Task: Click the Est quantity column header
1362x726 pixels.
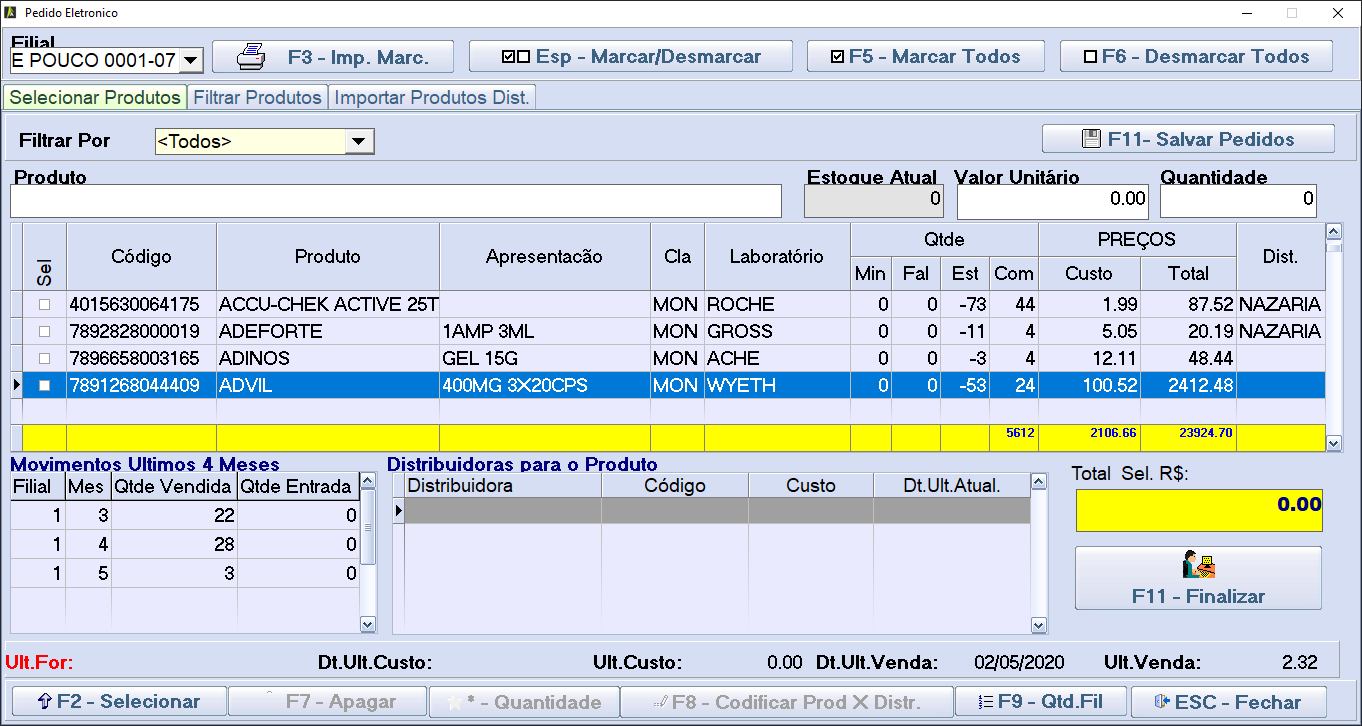Action: 965,273
